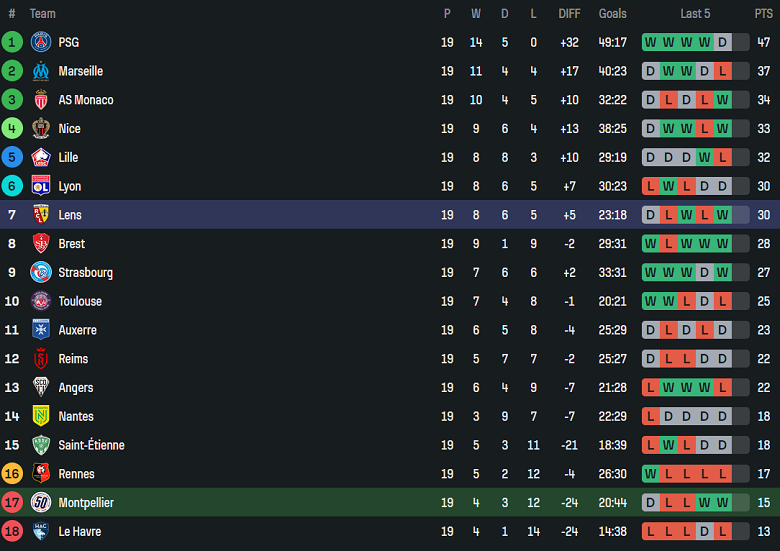The height and width of the screenshot is (551, 780).
Task: Click Brest's first green W form badge
Action: [651, 244]
